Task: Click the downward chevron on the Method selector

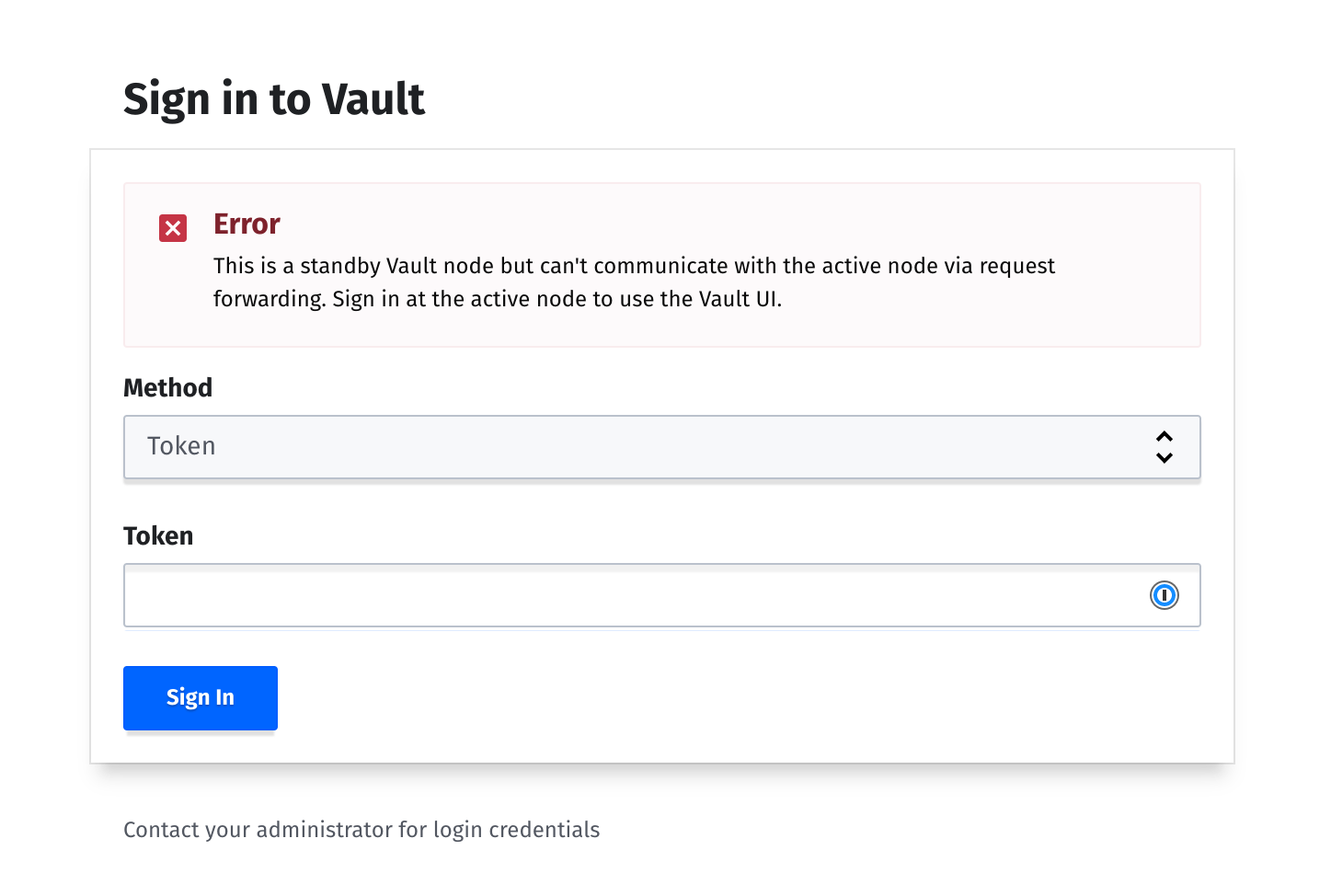Action: pos(1165,457)
